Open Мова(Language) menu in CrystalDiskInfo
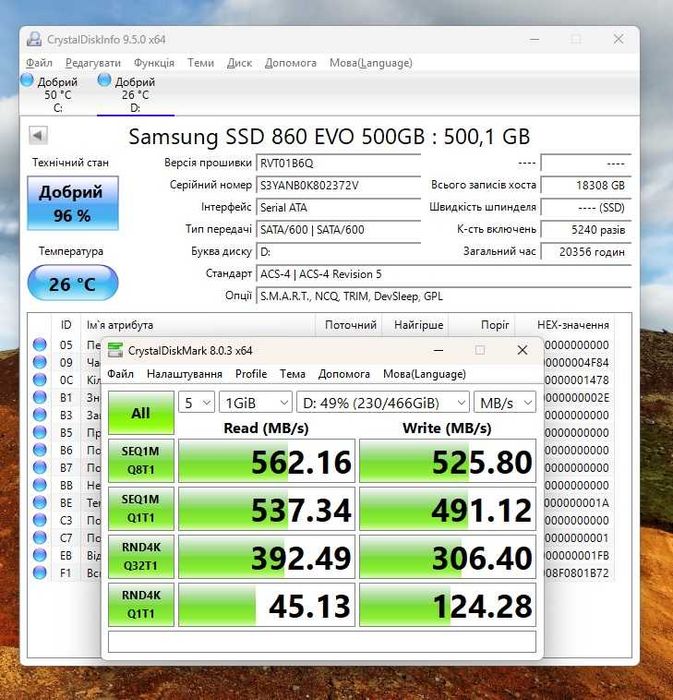Viewport: 673px width, 700px height. pos(371,62)
